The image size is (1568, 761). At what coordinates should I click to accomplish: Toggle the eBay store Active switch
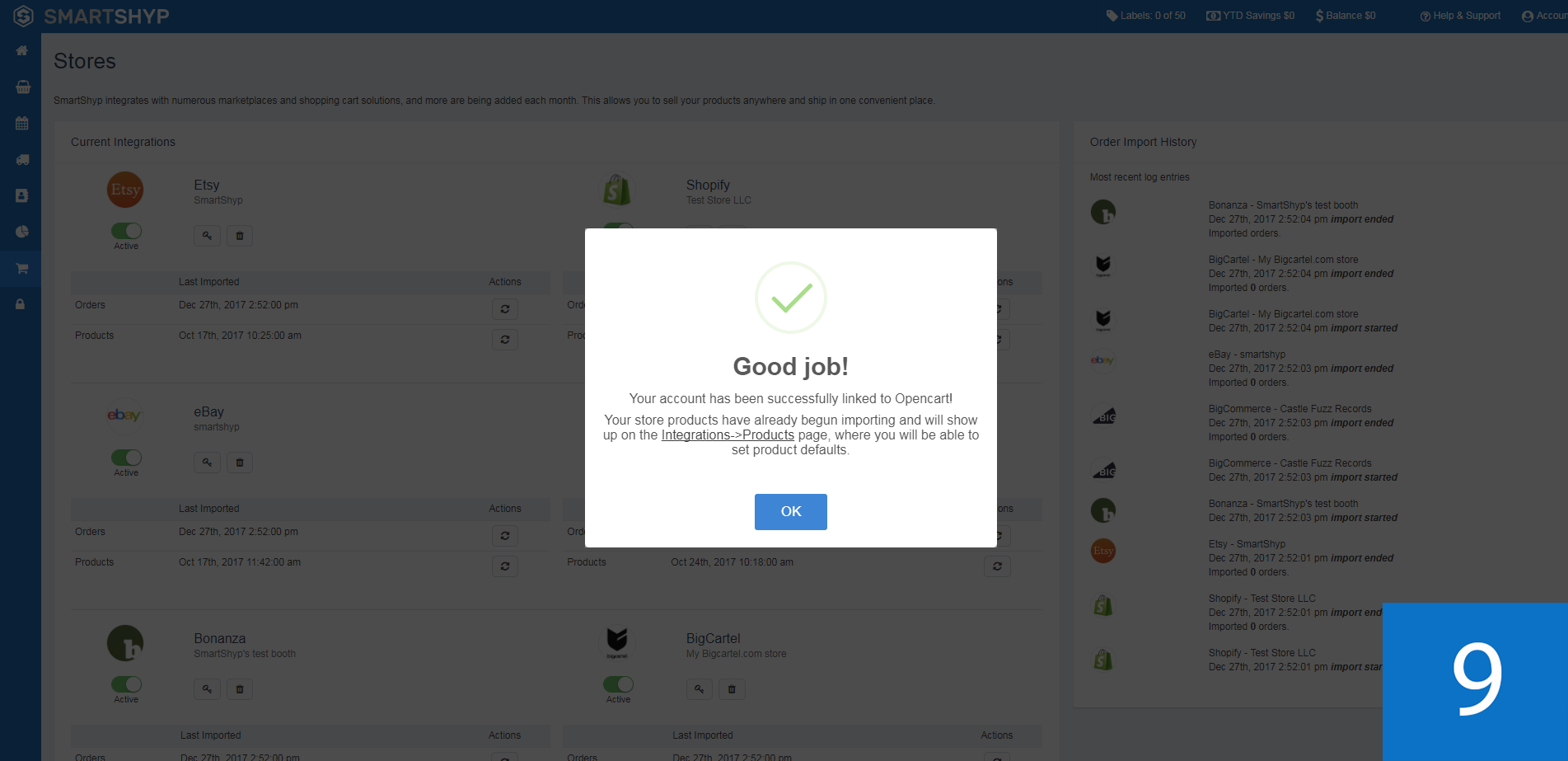(126, 458)
